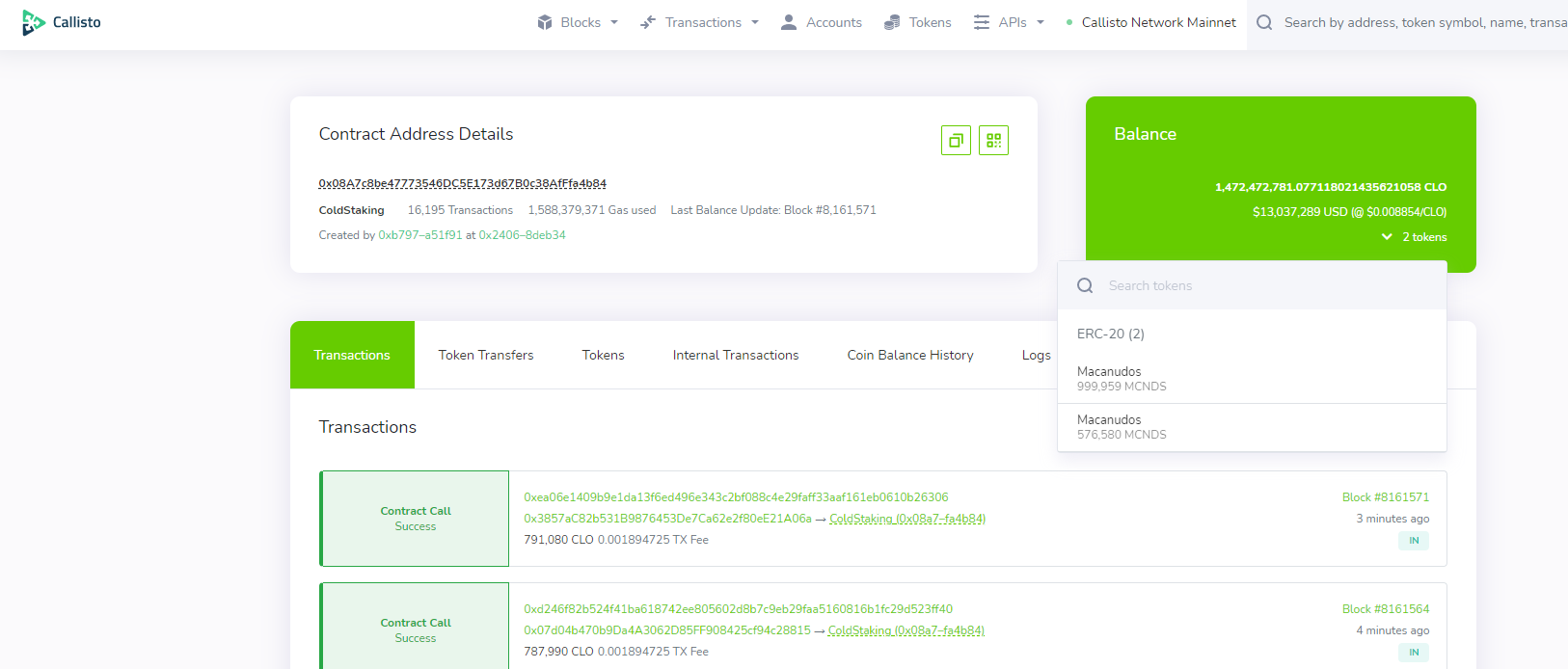Viewport: 1568px width, 669px height.
Task: Open the APIs dropdown arrow
Action: pyautogui.click(x=1041, y=22)
